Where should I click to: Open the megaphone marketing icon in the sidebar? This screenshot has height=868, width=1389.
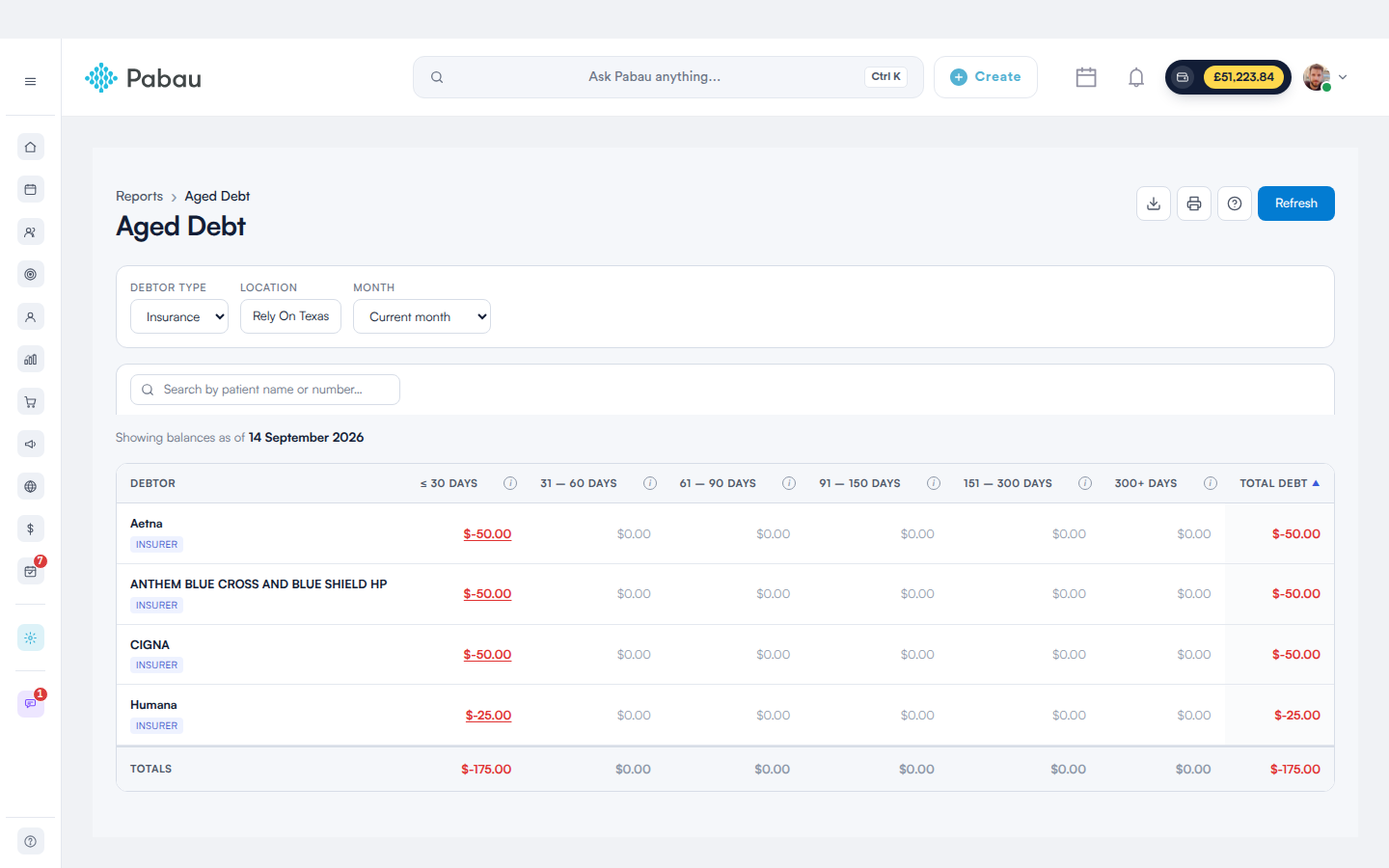tap(31, 444)
